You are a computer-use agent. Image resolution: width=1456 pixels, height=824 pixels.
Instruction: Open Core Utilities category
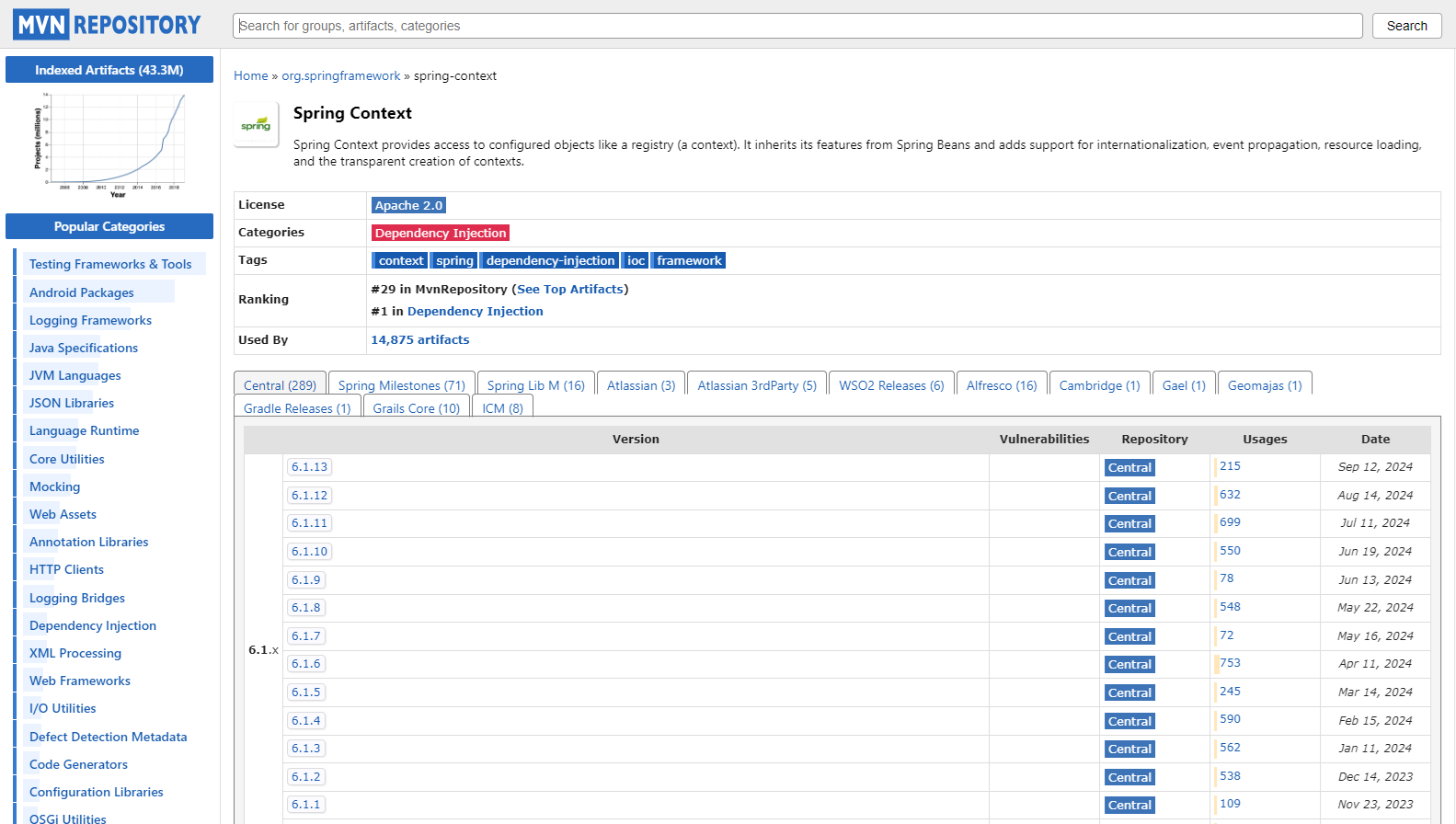[x=67, y=459]
